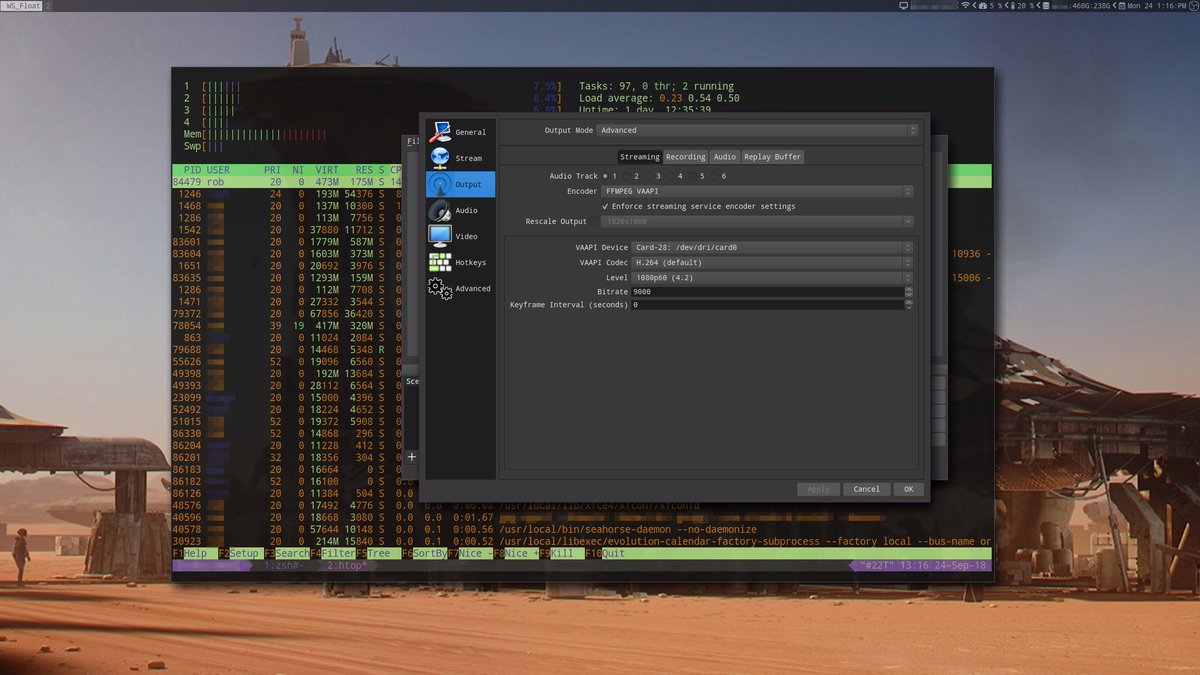Click the Bitrate stepper arrows
The width and height of the screenshot is (1200, 675).
908,292
